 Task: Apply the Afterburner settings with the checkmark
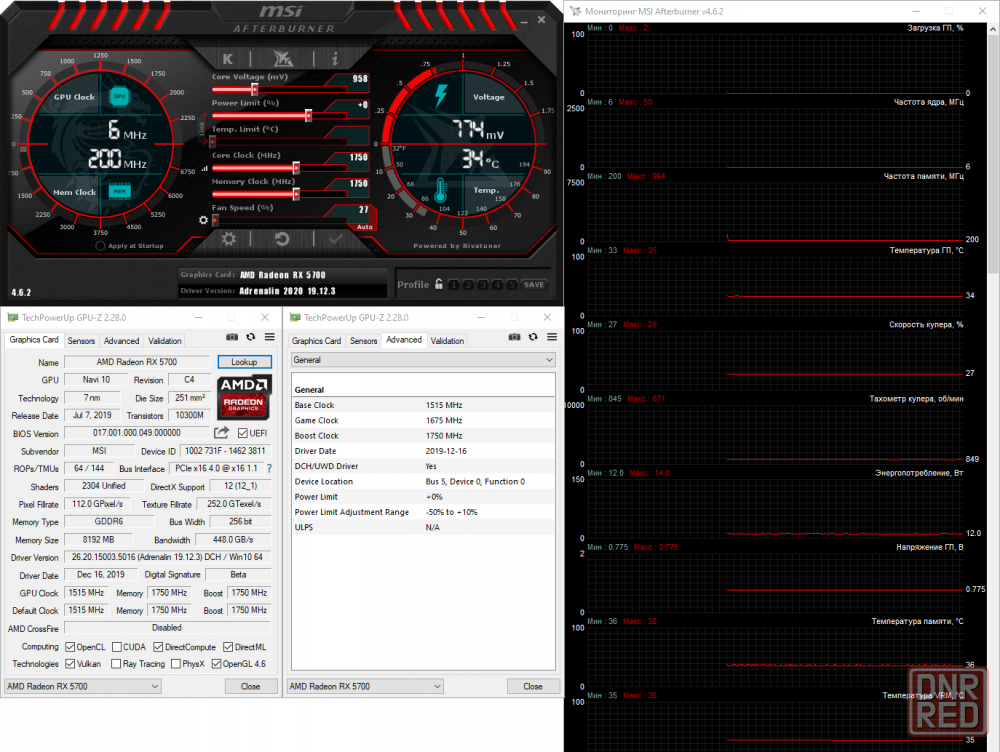point(335,239)
